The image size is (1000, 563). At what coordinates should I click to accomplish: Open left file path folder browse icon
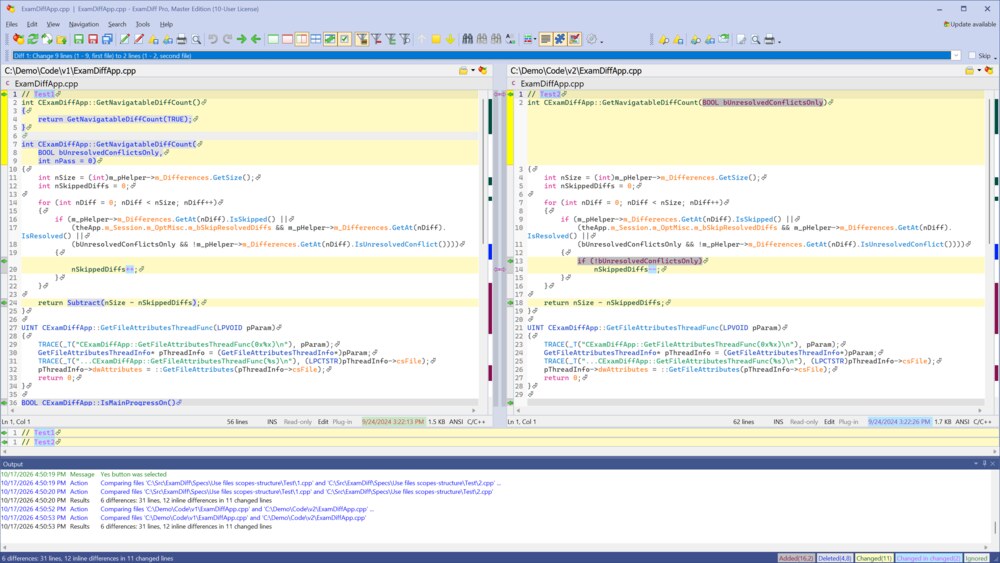(463, 71)
